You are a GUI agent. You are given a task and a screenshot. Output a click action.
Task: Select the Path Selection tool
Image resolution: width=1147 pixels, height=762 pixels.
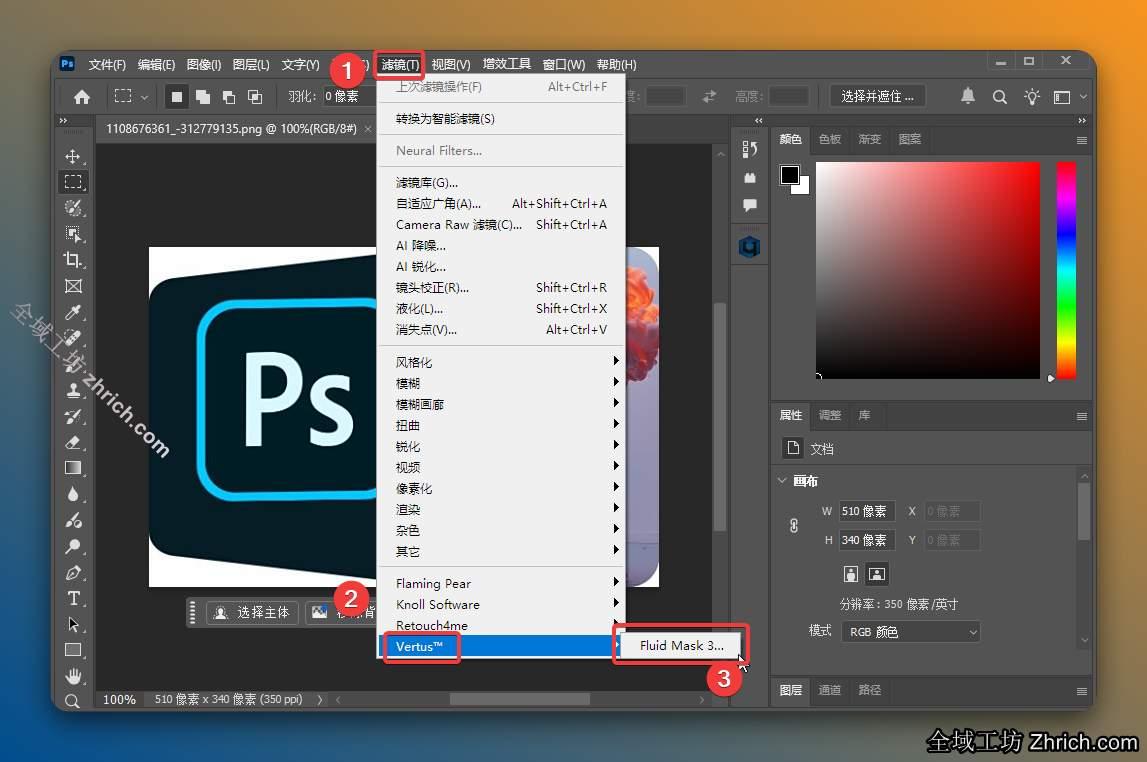(72, 625)
